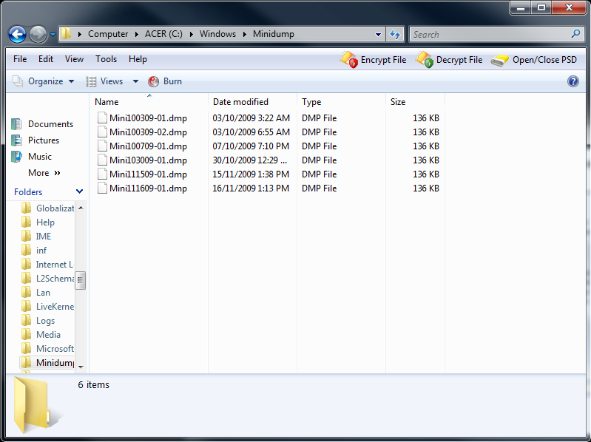Click the folder tree scrollbar thumb
This screenshot has height=442, width=591.
pos(81,280)
